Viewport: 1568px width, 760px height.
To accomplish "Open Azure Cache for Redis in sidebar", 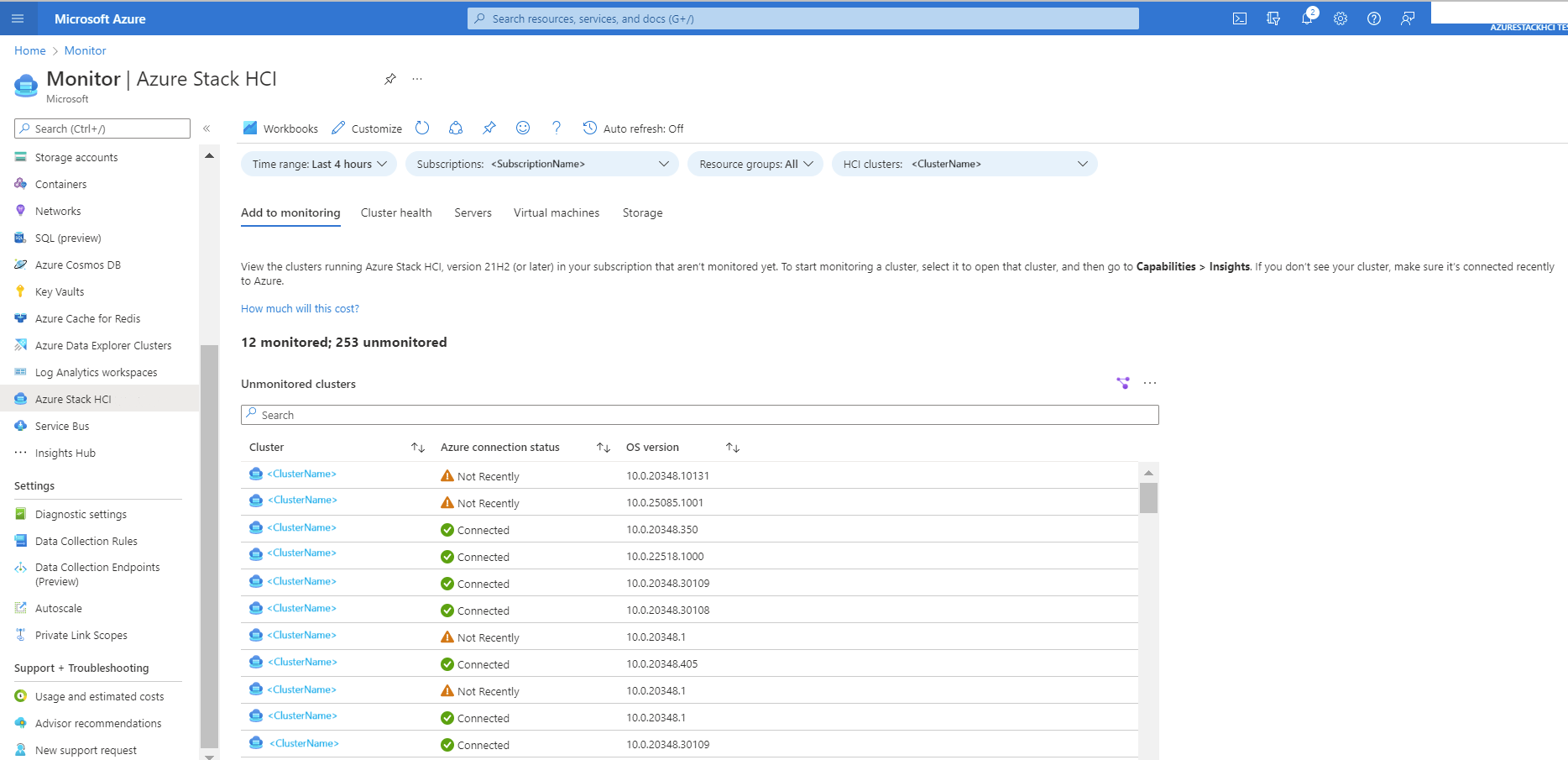I will click(x=87, y=319).
